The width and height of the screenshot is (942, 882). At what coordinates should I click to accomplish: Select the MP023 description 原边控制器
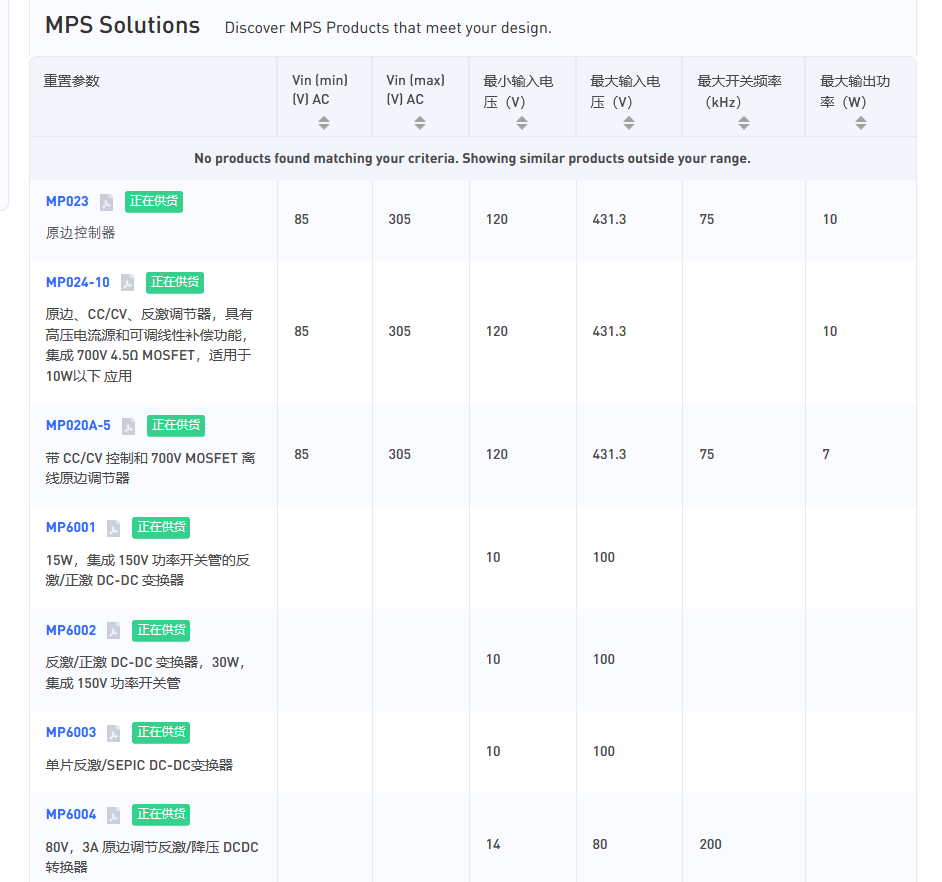(x=81, y=233)
